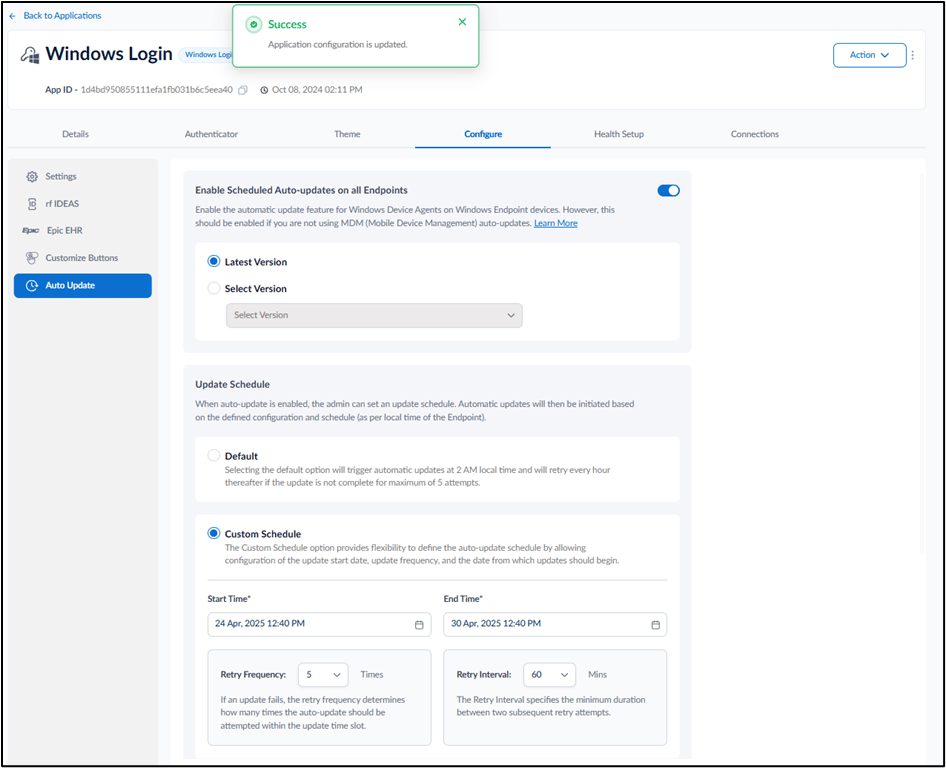
Task: Click the Auto Update clock icon
Action: 32,285
